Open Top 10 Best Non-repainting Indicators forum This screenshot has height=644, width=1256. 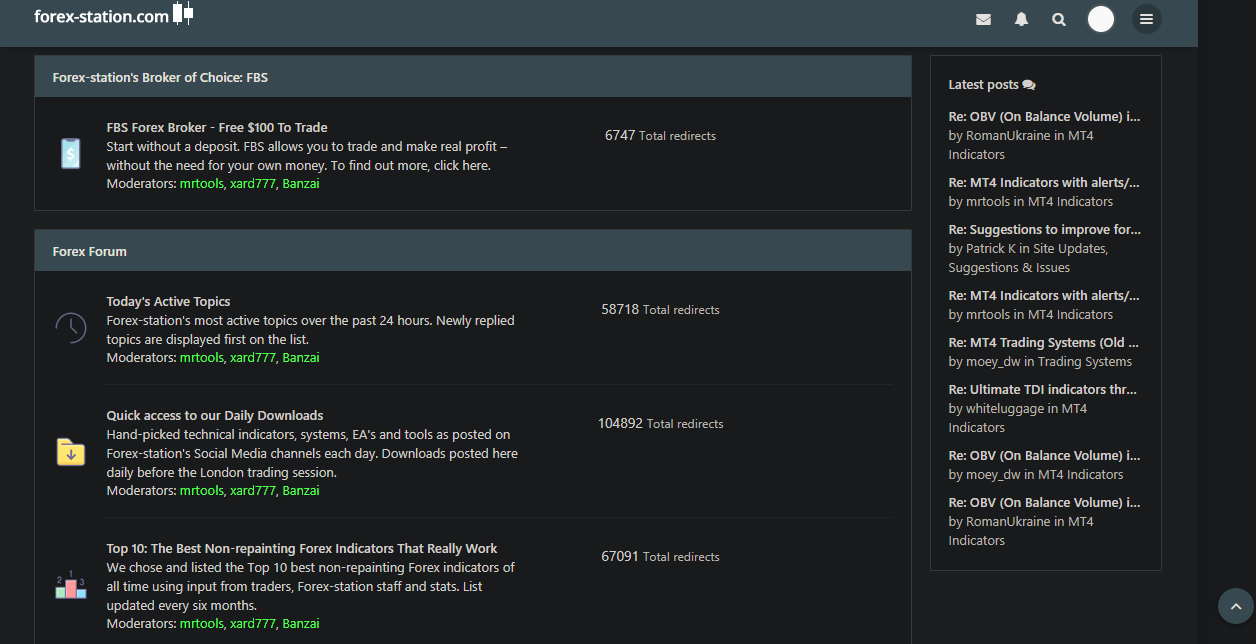click(x=302, y=548)
